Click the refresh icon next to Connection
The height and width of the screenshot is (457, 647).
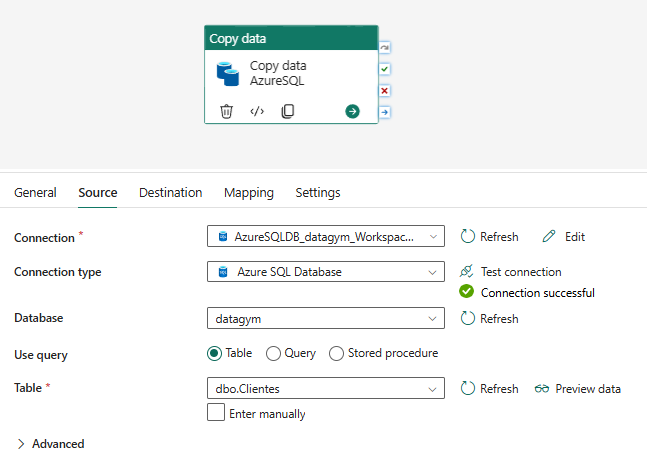tap(468, 236)
